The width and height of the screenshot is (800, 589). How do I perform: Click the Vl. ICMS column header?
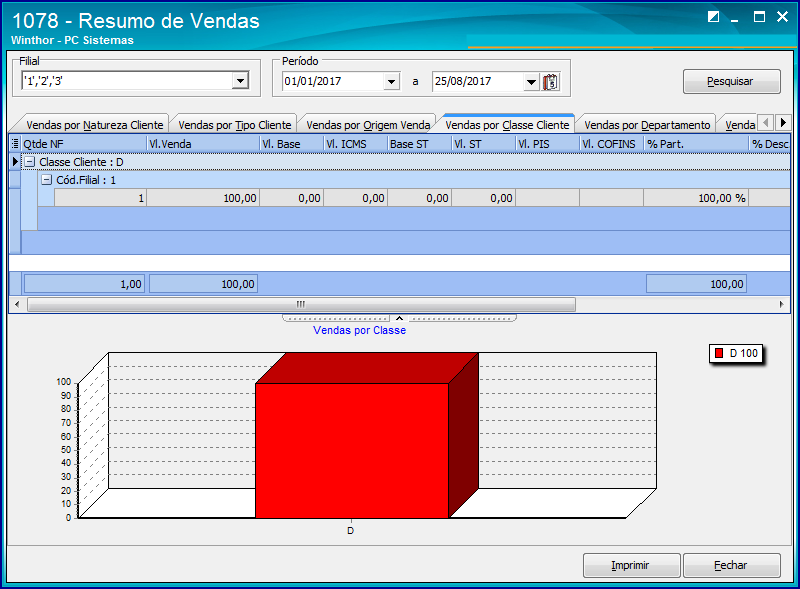tap(356, 144)
